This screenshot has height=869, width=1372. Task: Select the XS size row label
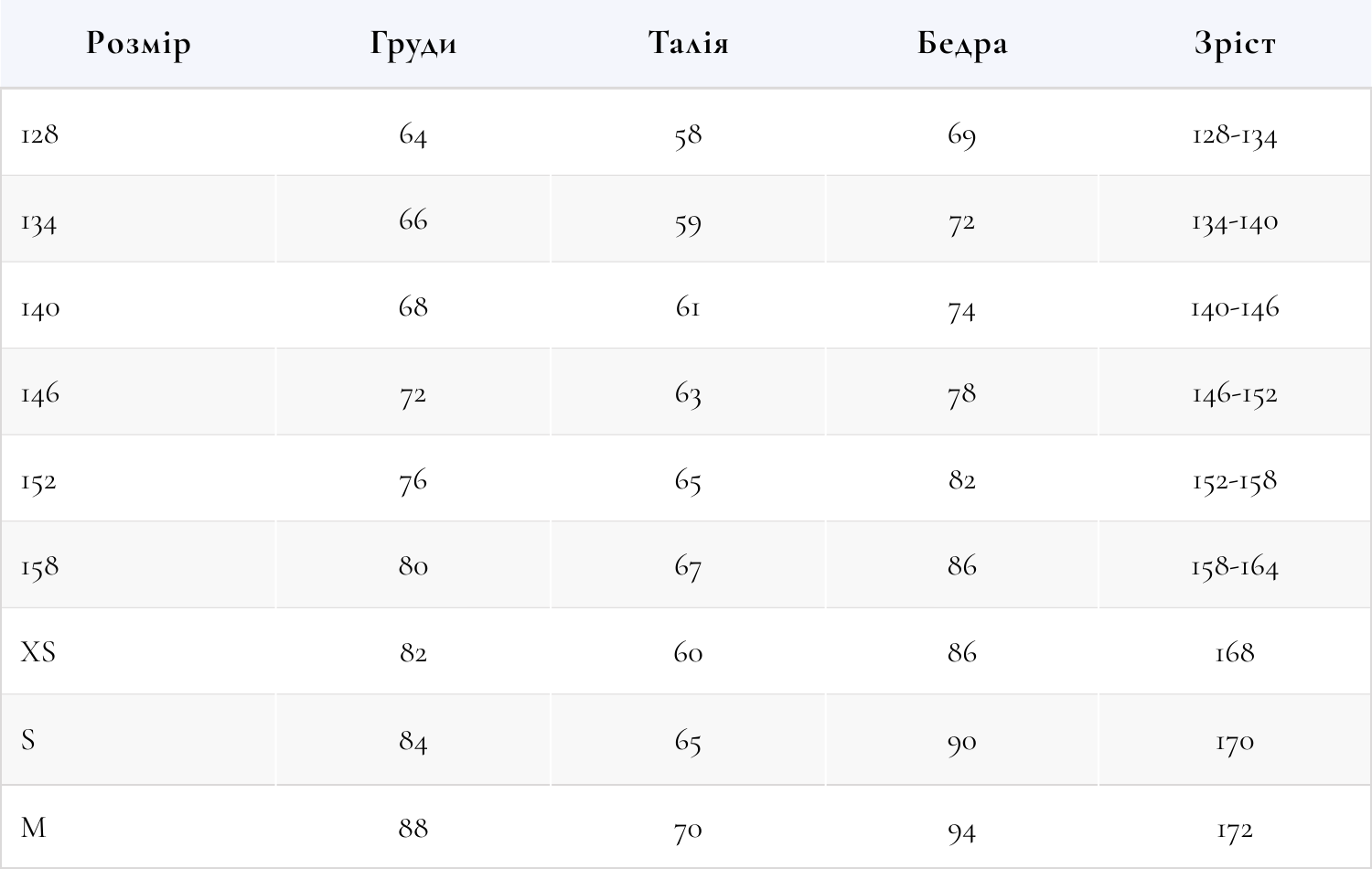point(38,652)
